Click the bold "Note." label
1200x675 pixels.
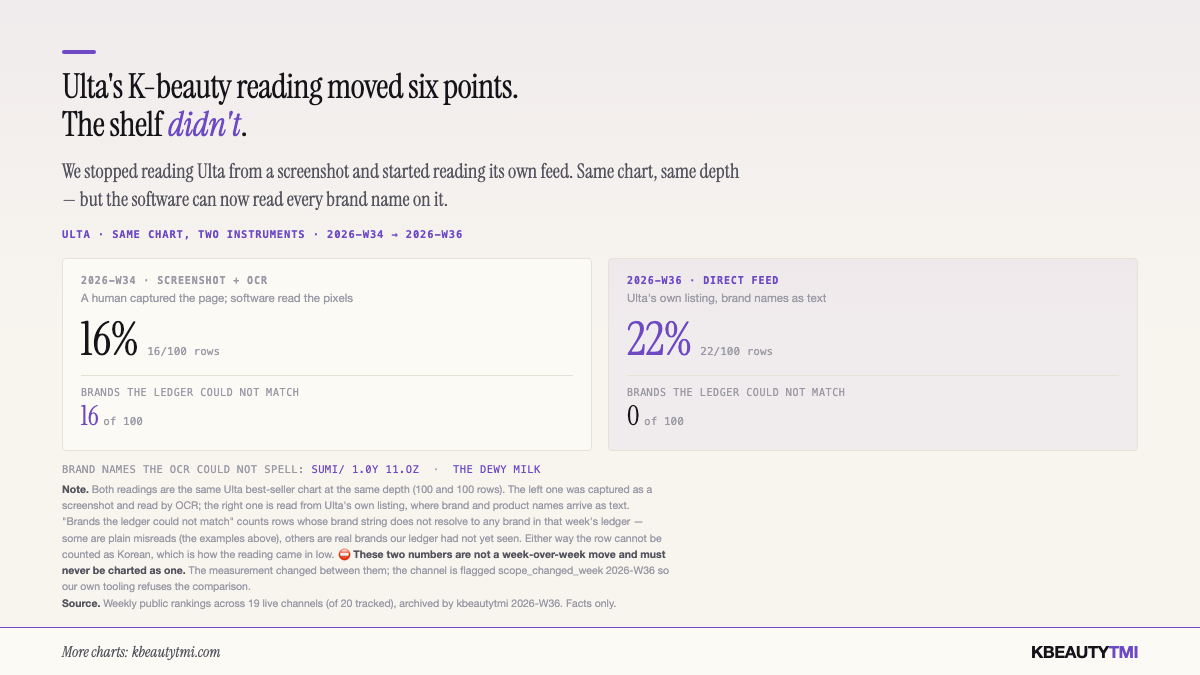pyautogui.click(x=75, y=489)
